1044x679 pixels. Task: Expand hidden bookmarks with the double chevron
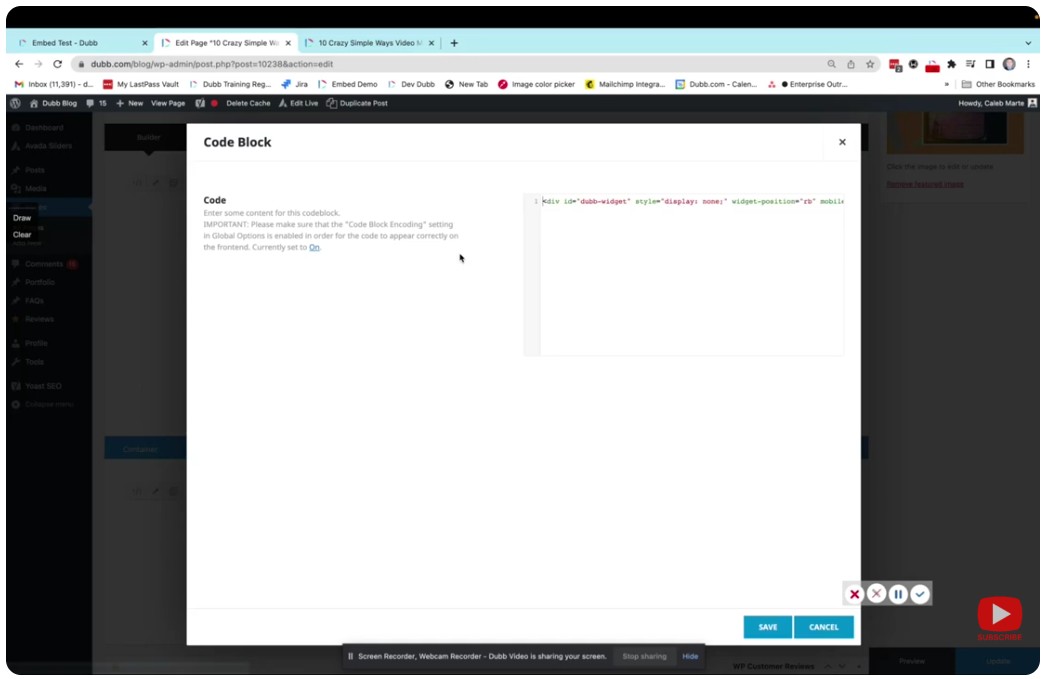click(946, 85)
